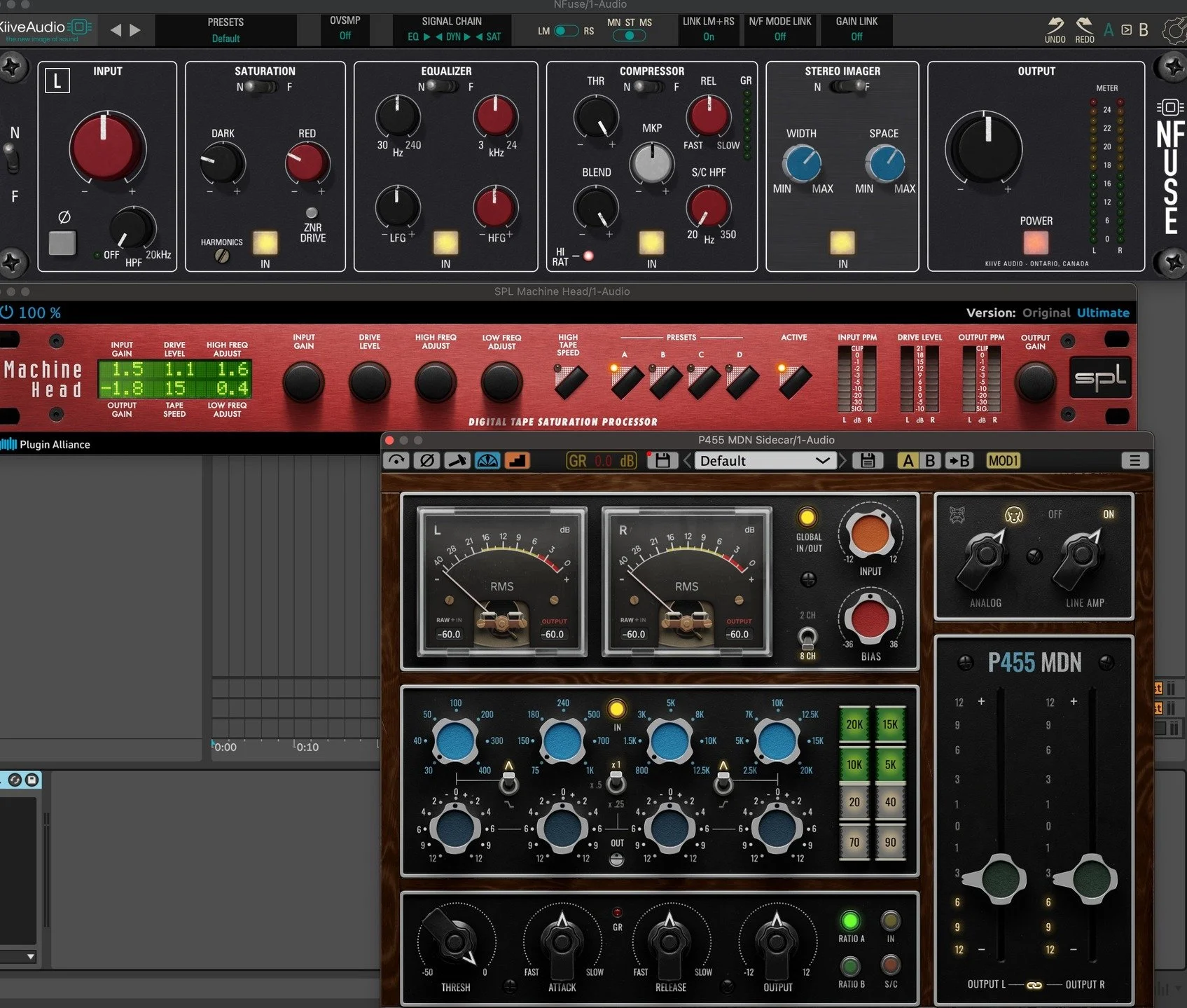Click the blue meter icon in P455 toolbar
1187x1008 pixels.
tap(487, 460)
